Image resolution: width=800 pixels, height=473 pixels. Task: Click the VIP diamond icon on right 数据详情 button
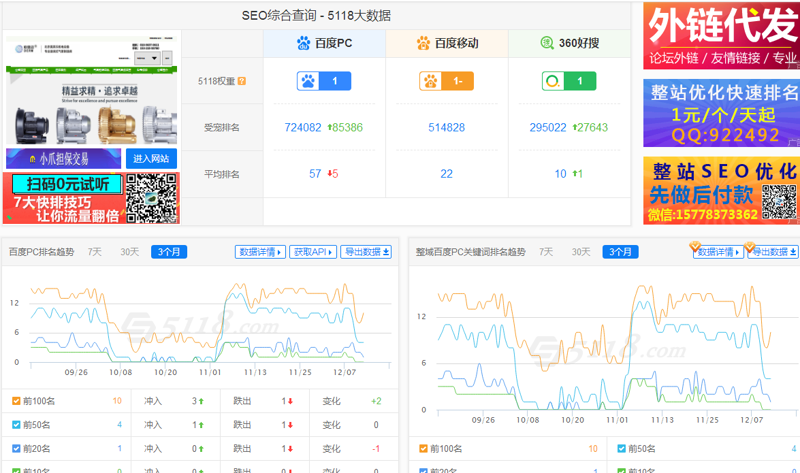(695, 247)
